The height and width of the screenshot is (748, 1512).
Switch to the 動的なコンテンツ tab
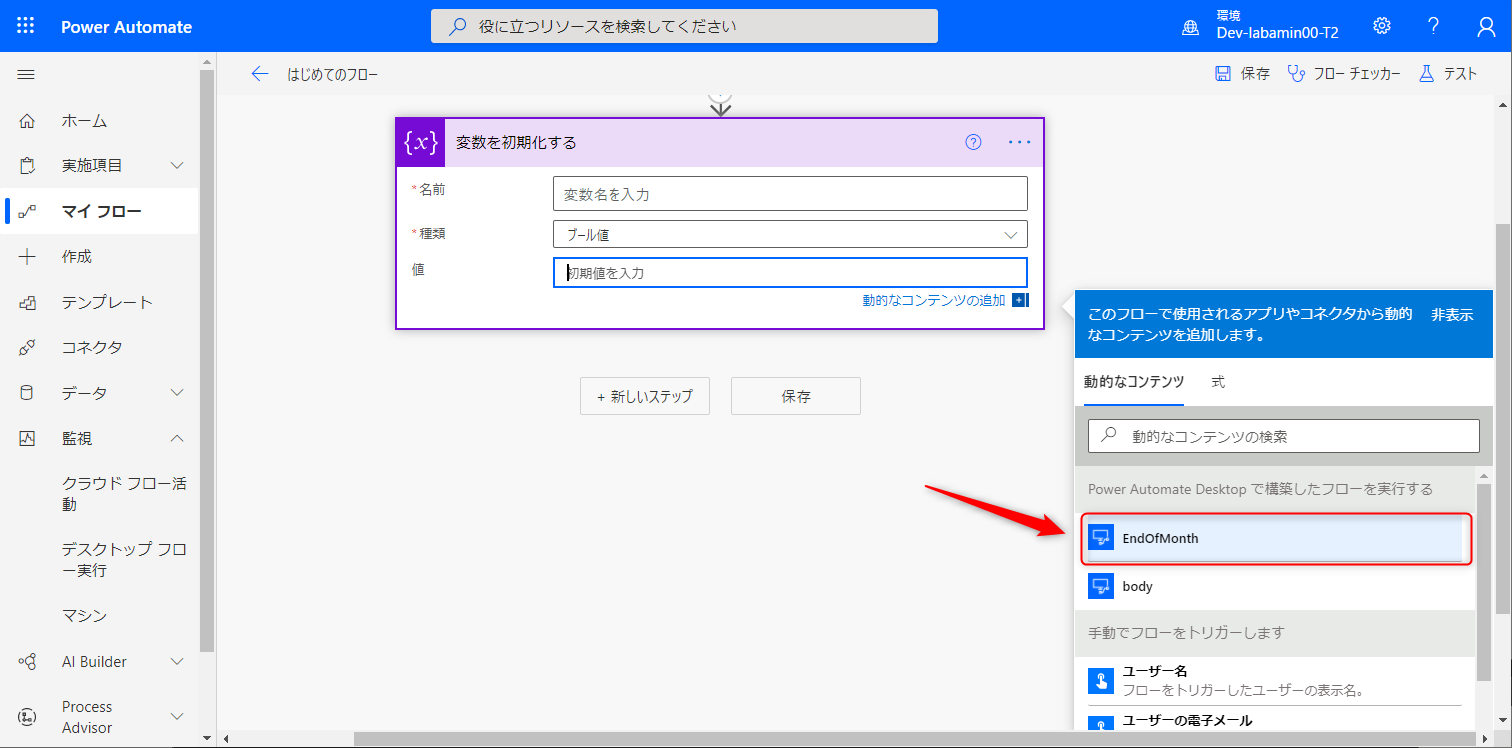tap(1134, 382)
